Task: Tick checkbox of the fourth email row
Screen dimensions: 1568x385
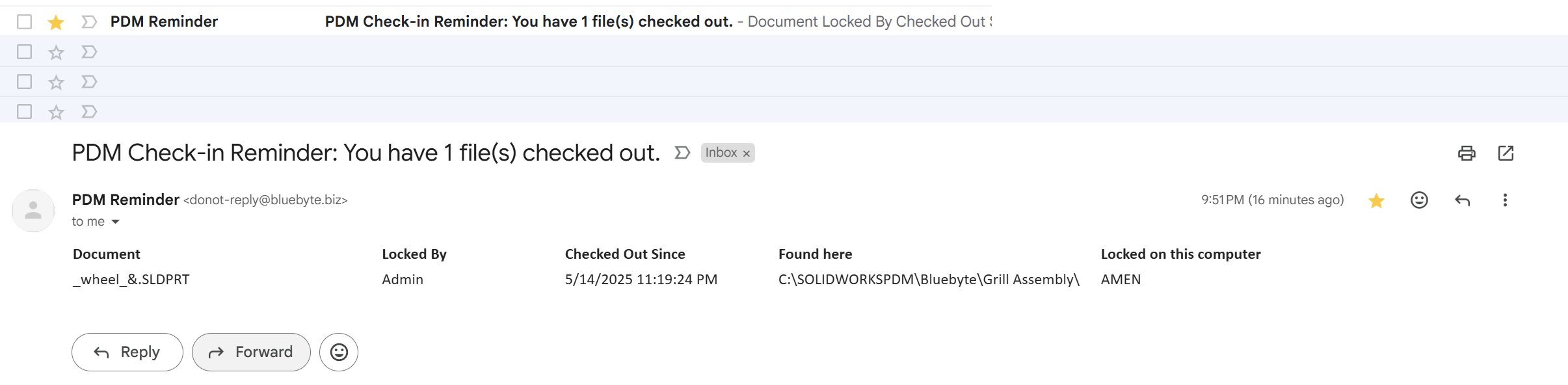Action: click(x=24, y=112)
